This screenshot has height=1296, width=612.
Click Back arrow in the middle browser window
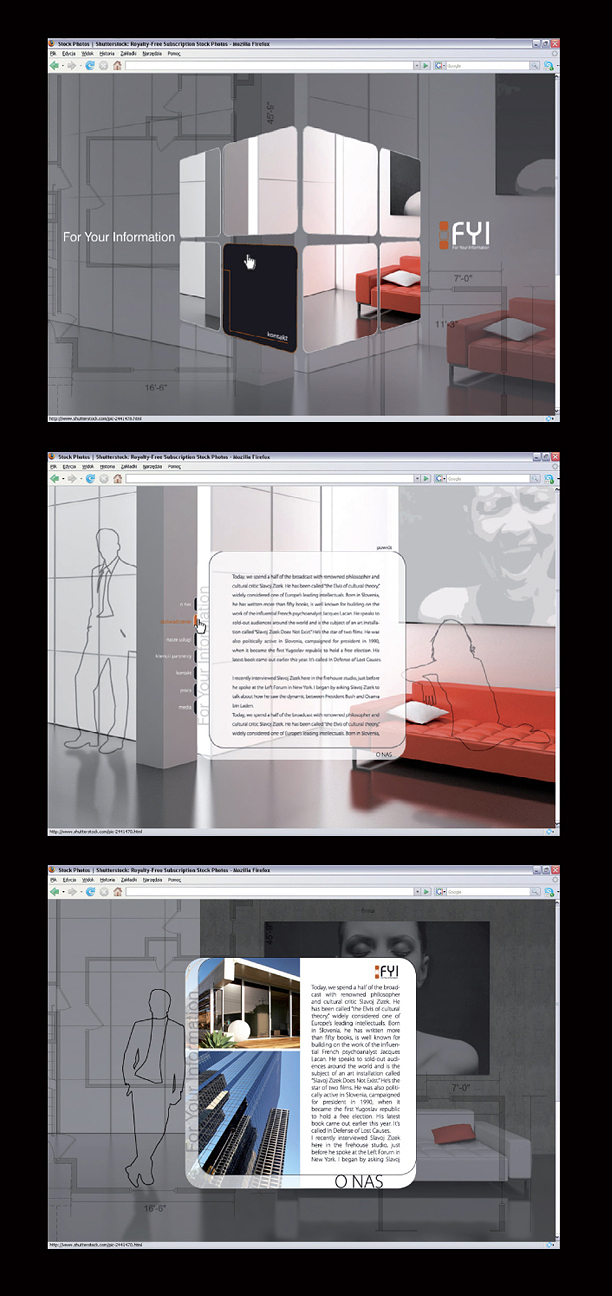point(56,479)
